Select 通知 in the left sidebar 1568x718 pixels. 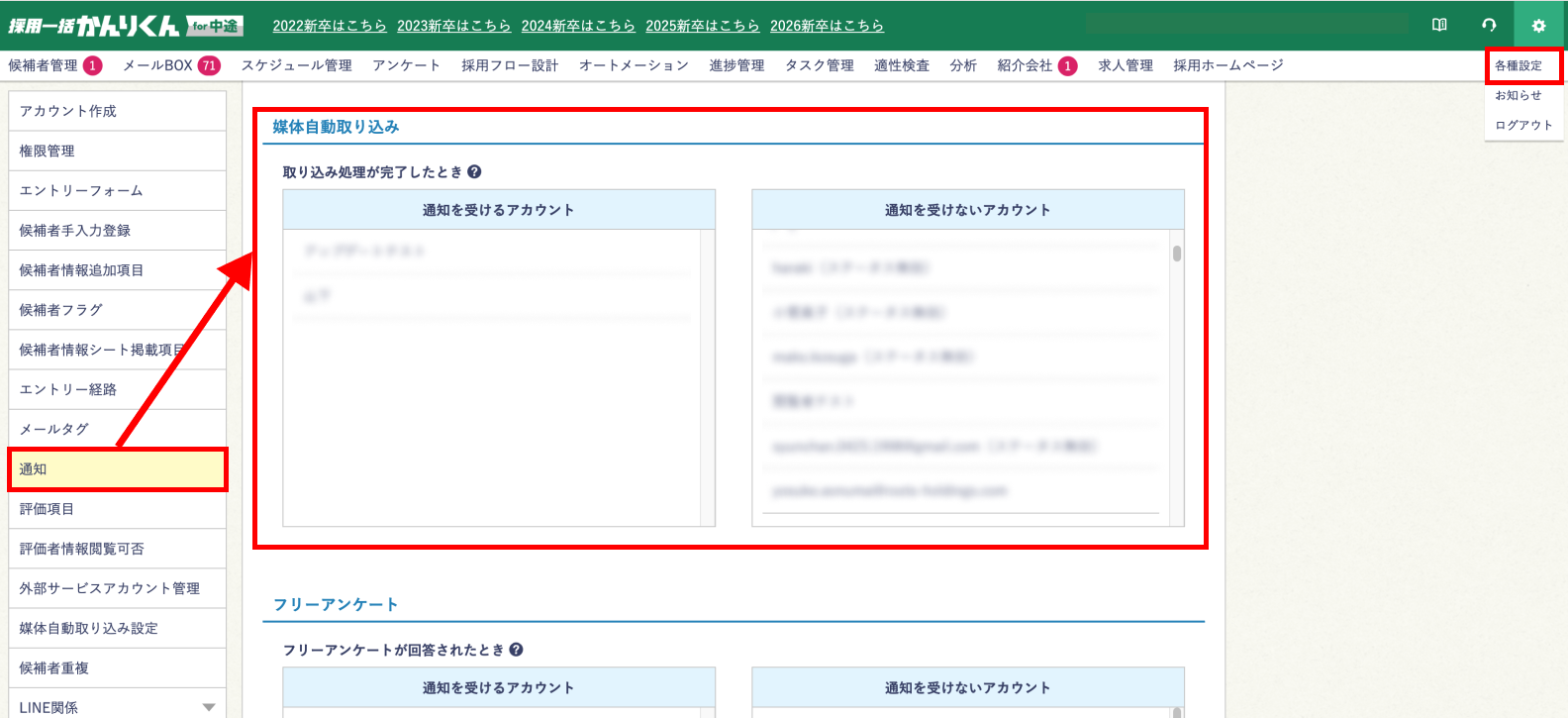click(x=117, y=469)
